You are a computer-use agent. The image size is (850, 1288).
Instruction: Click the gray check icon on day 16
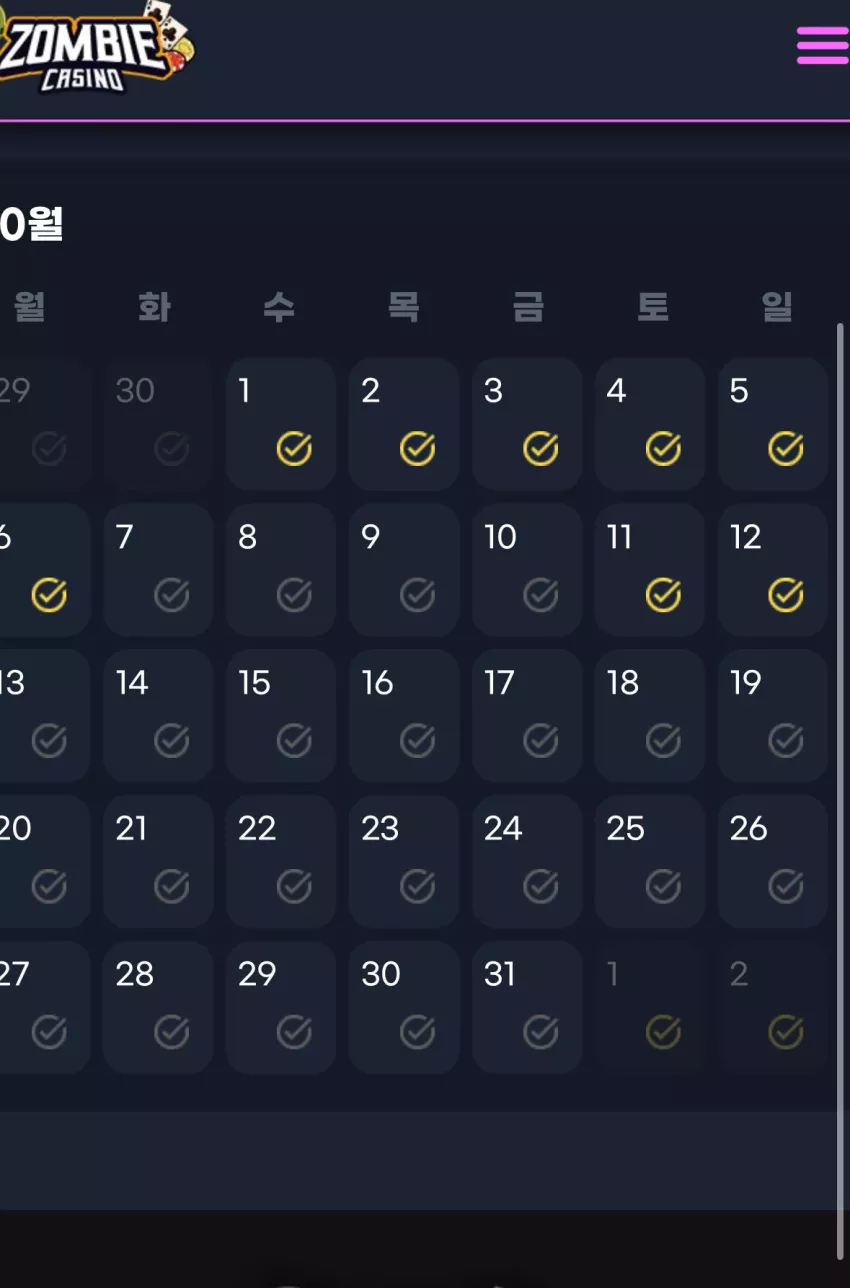click(417, 741)
